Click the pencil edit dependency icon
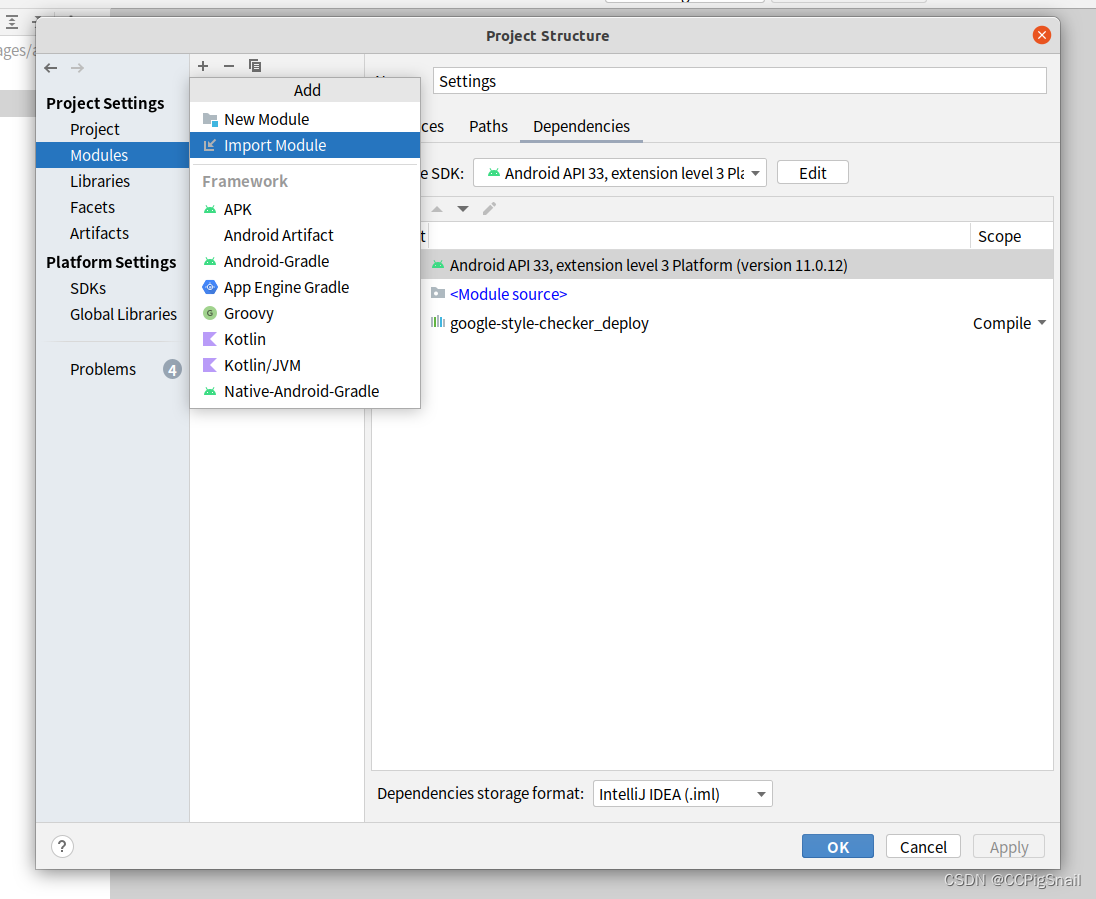 click(489, 209)
